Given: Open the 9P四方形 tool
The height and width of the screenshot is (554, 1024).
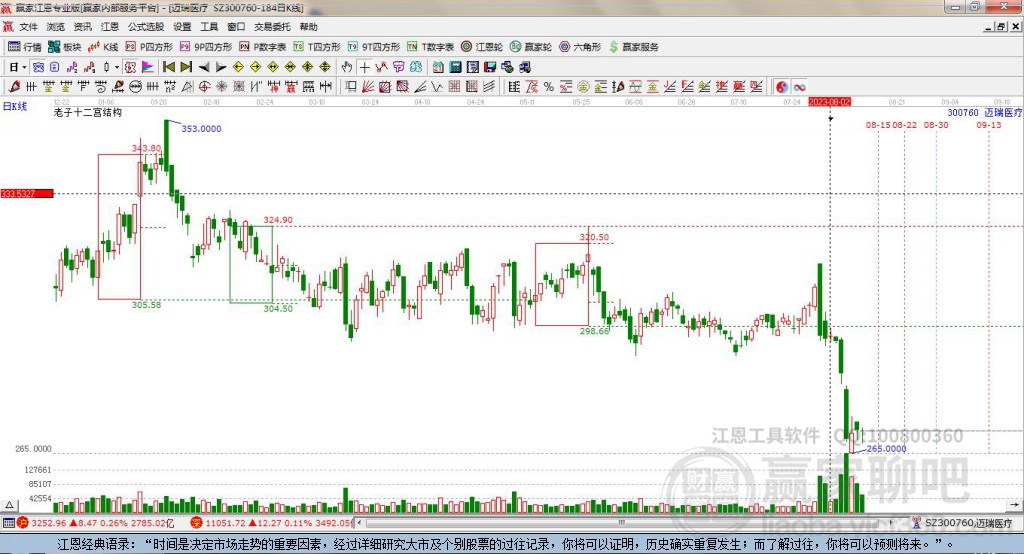Looking at the screenshot, I should click(x=206, y=47).
